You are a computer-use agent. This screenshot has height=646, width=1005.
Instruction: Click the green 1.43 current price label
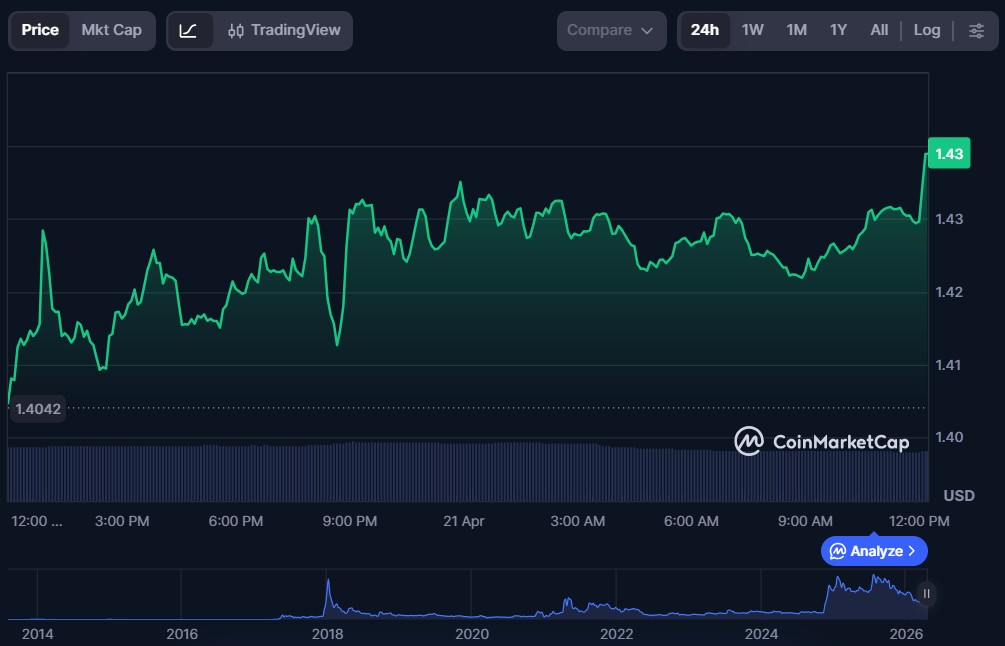(948, 154)
